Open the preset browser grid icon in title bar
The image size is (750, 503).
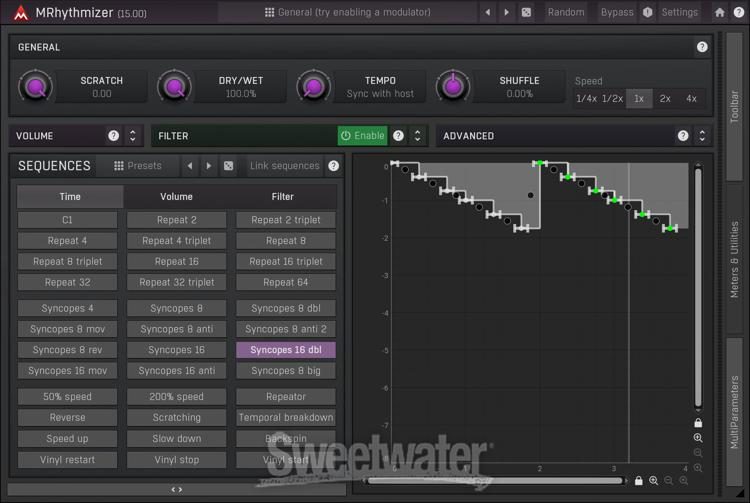click(269, 12)
